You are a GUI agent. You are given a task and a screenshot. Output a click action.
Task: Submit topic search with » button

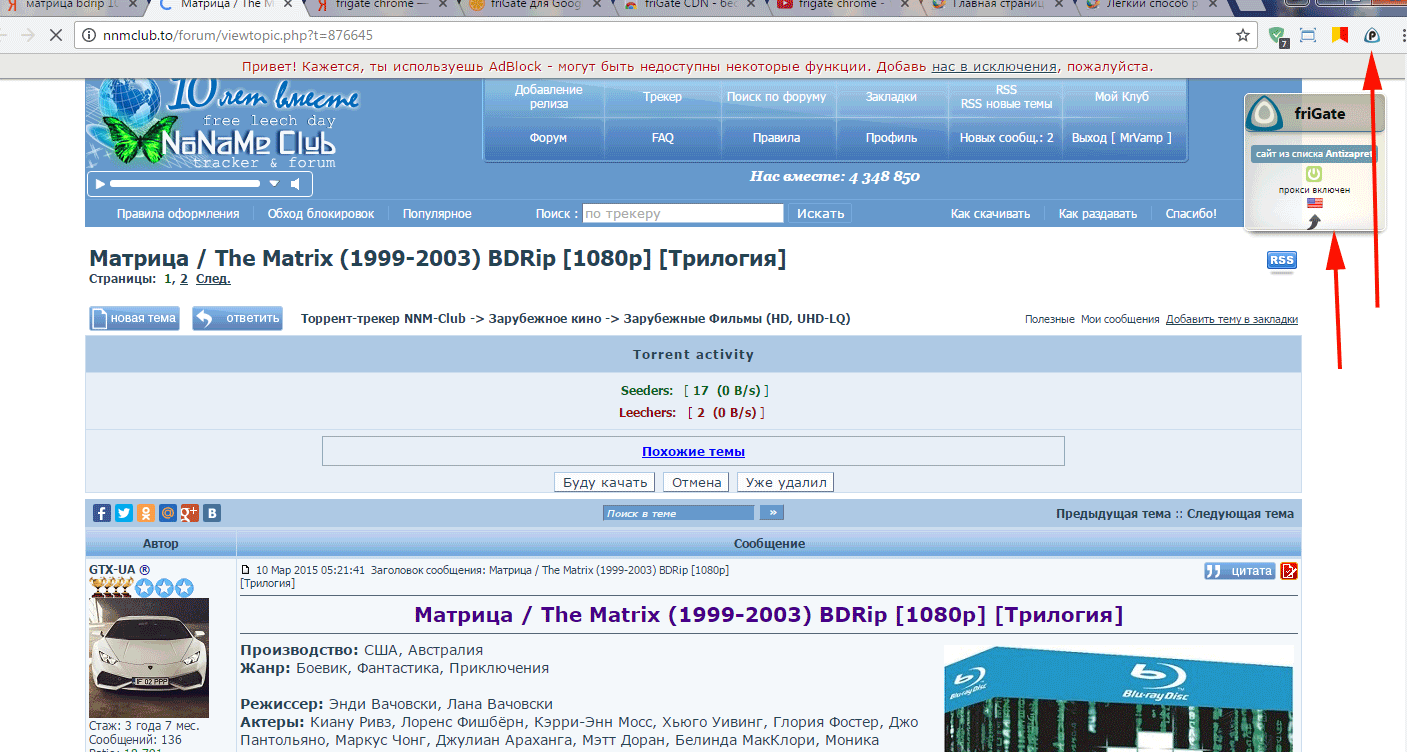coord(771,513)
